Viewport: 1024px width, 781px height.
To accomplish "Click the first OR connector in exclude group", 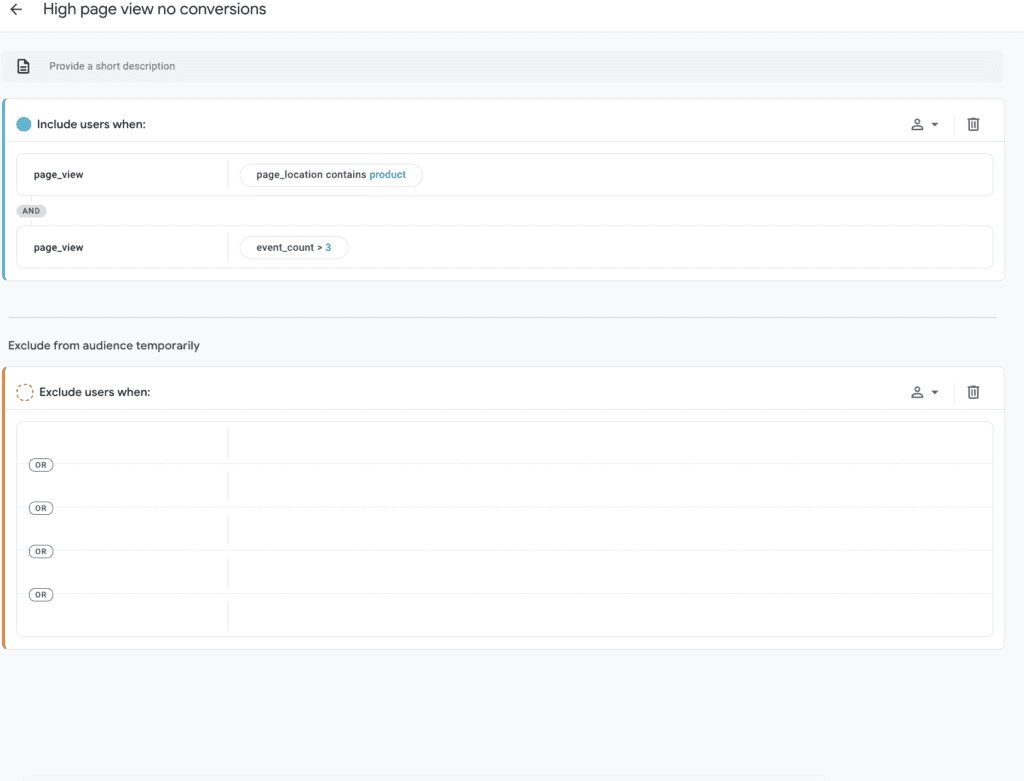I will click(x=40, y=465).
